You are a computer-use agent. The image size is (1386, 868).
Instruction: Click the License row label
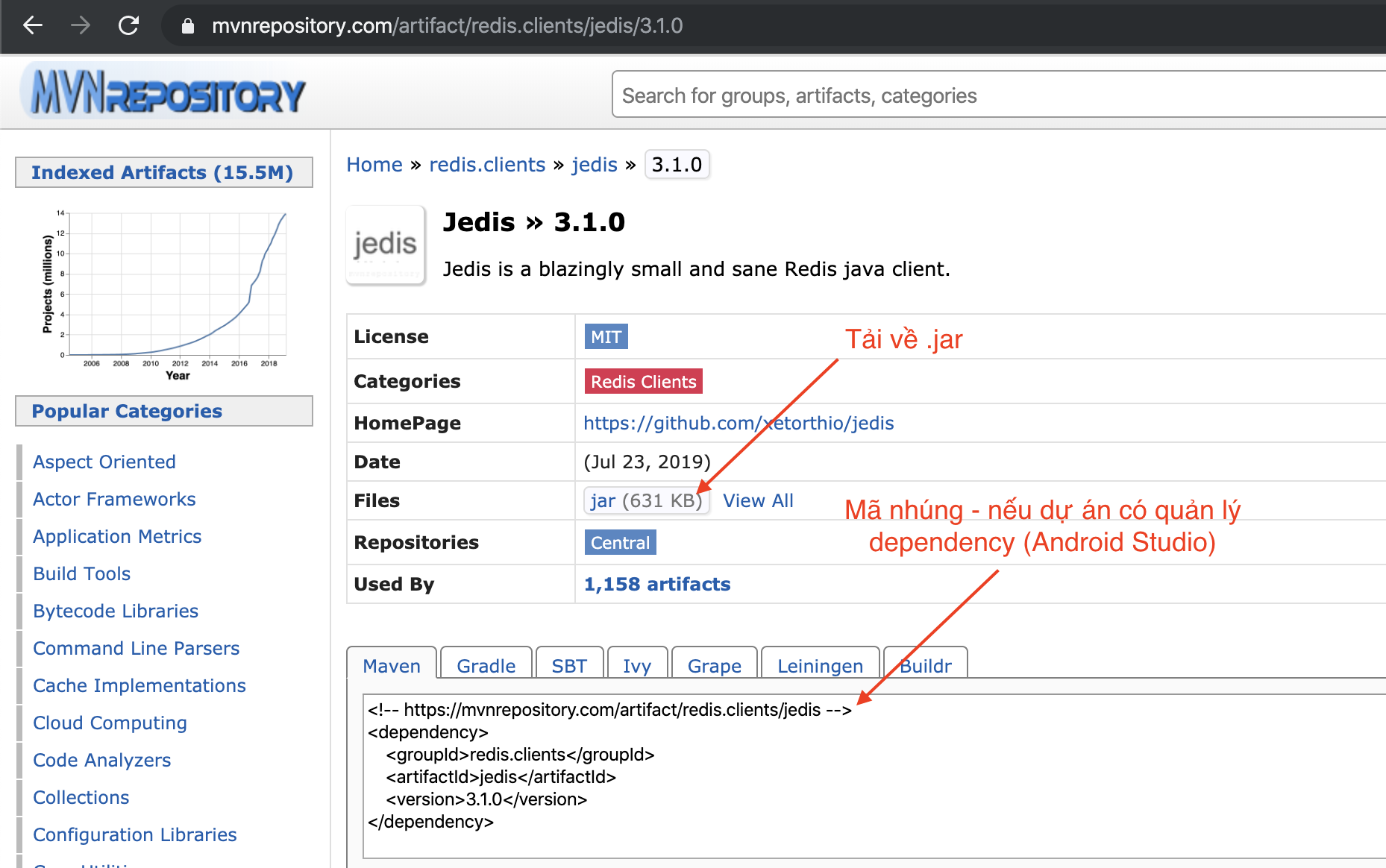(x=392, y=337)
